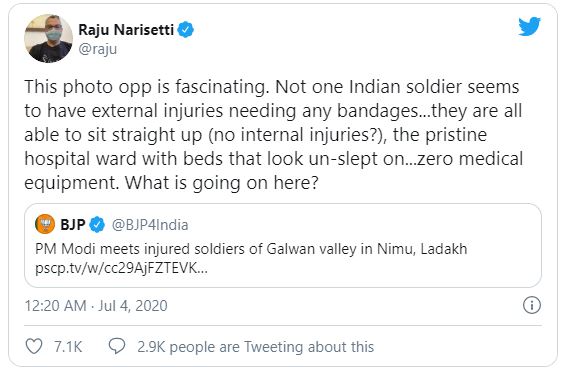
Task: Open the pscp.tv/w/cc29AjFZTEVK link
Action: coord(121,268)
